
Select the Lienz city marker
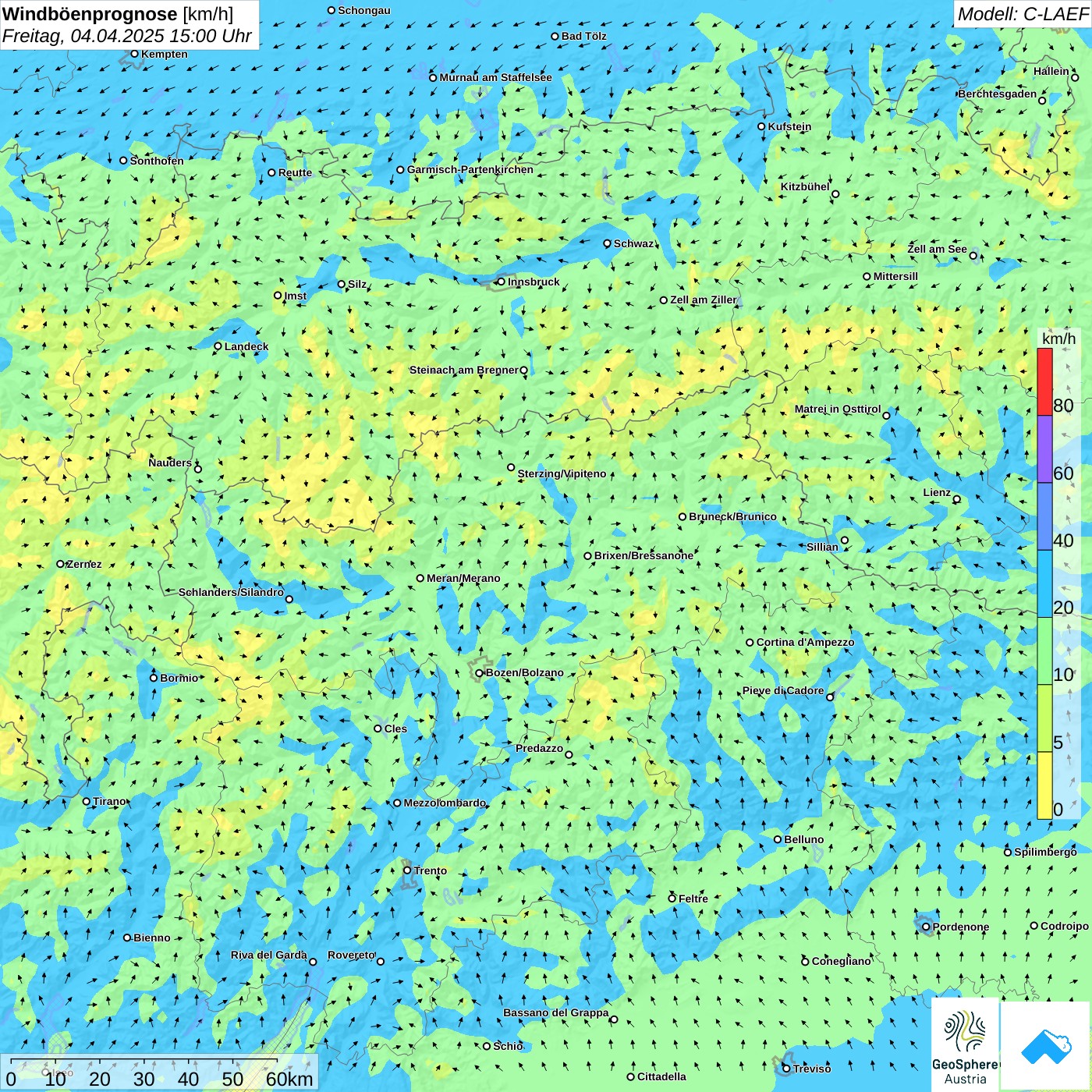pyautogui.click(x=957, y=499)
